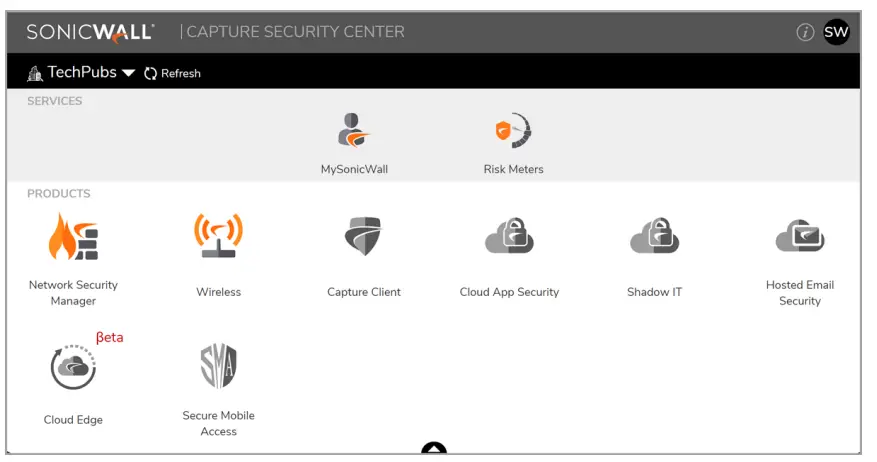Click the Cloud App Security label
Viewport: 877px width, 462px height.
[509, 292]
